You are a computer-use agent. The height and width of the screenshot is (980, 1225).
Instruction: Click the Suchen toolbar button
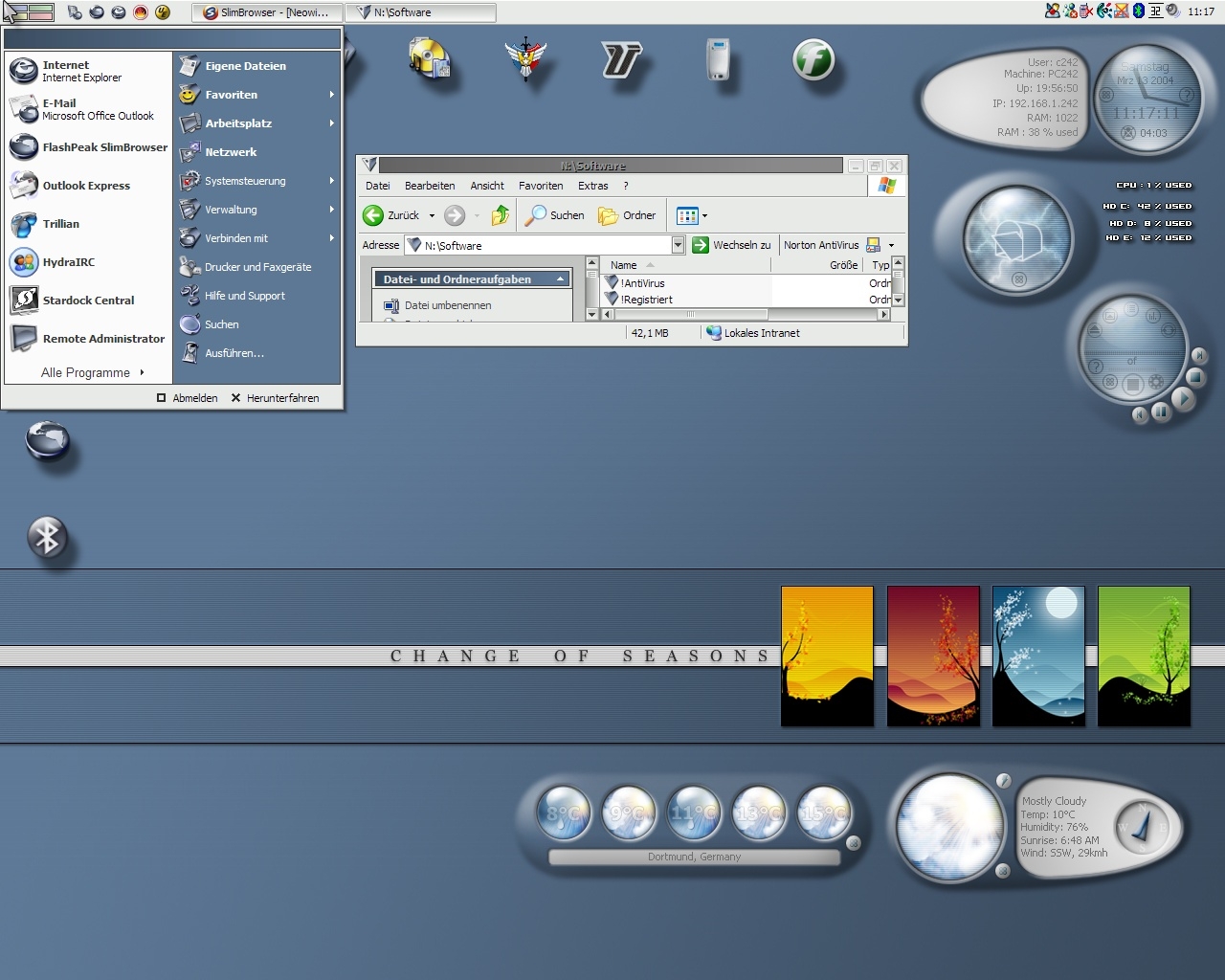(555, 215)
